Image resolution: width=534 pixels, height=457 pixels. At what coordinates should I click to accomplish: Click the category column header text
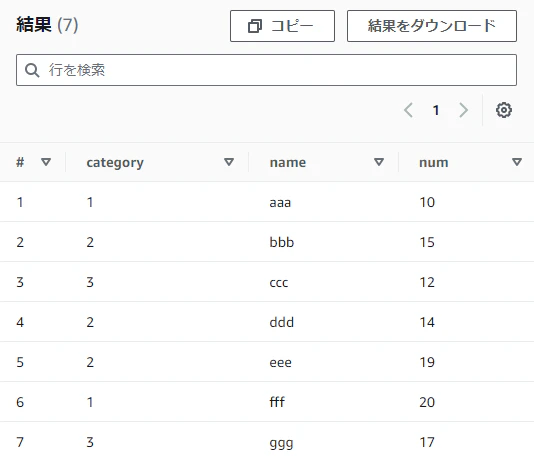pyautogui.click(x=115, y=163)
